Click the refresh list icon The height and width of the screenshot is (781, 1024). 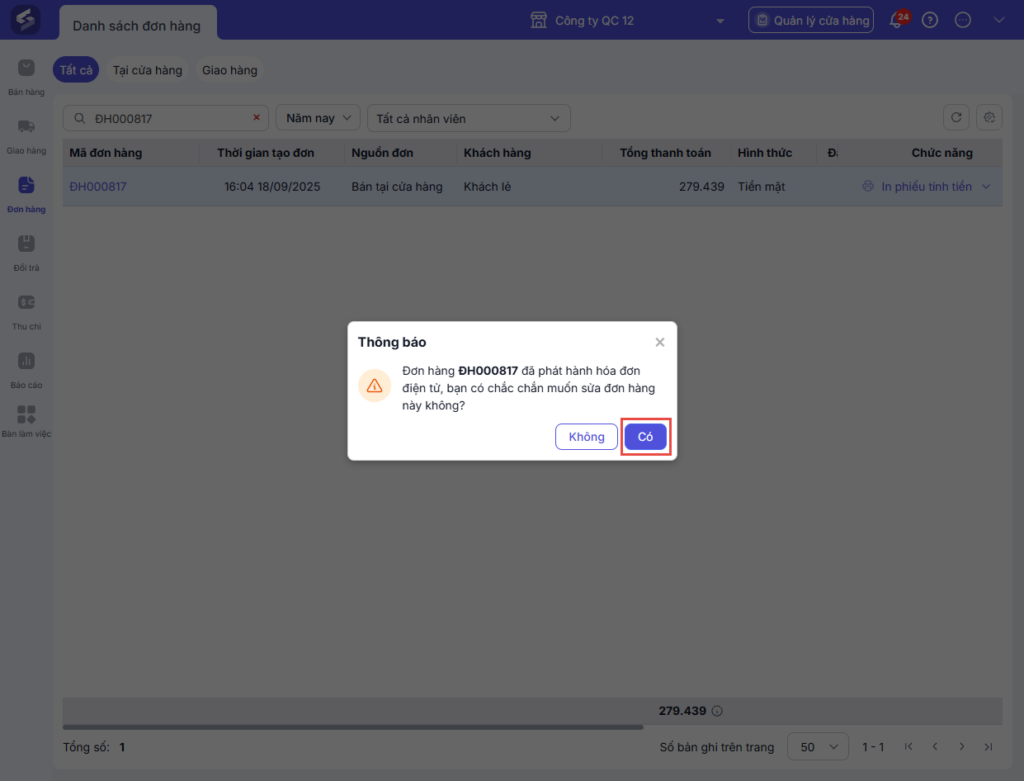[956, 118]
